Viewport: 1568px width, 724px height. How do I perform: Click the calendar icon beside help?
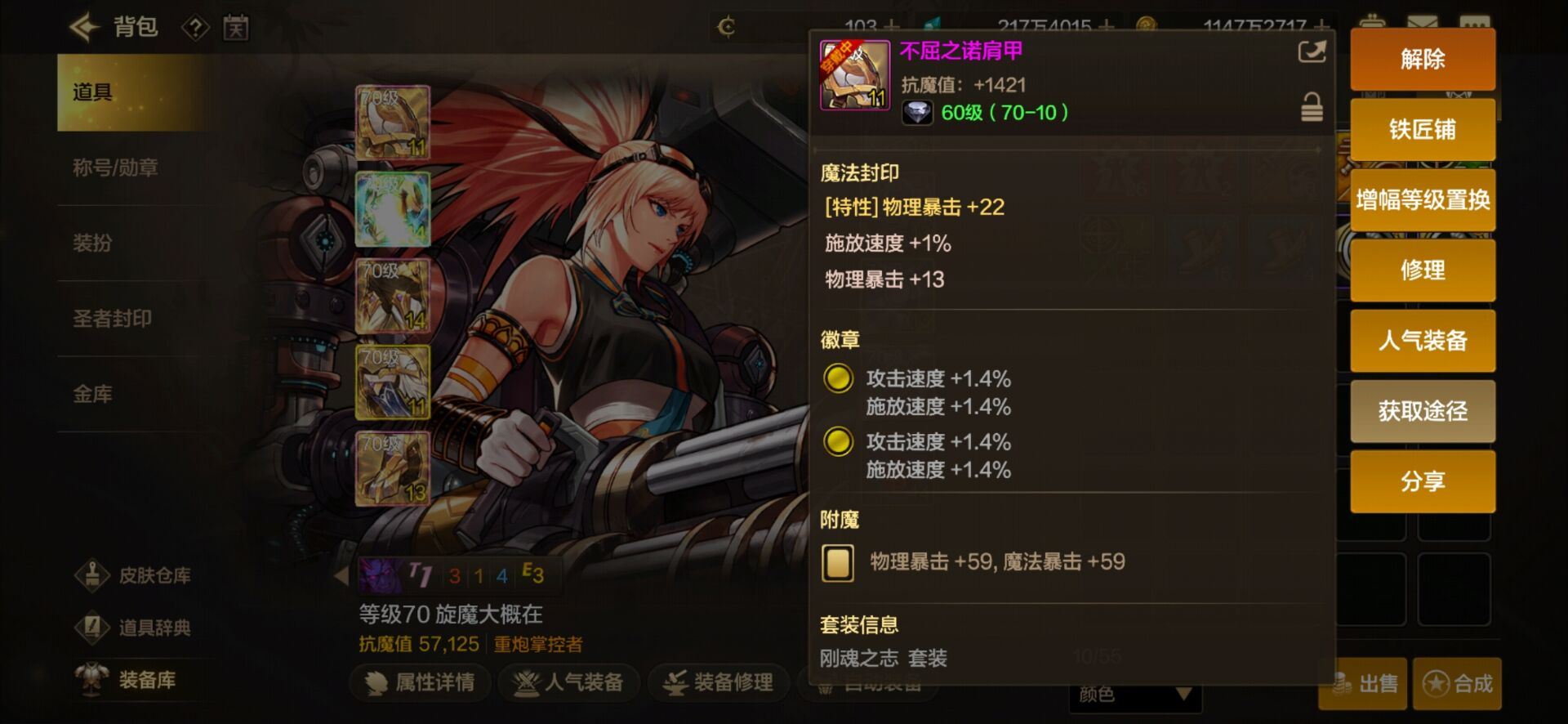click(236, 29)
